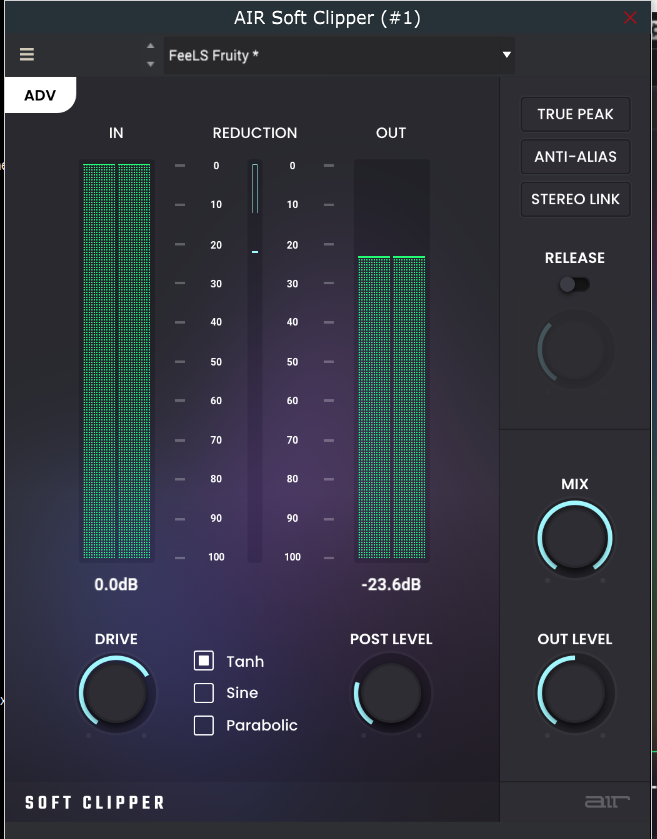Screen dimensions: 657x839
Task: Enable the Parabolic clipping mode checkbox
Action: click(204, 726)
